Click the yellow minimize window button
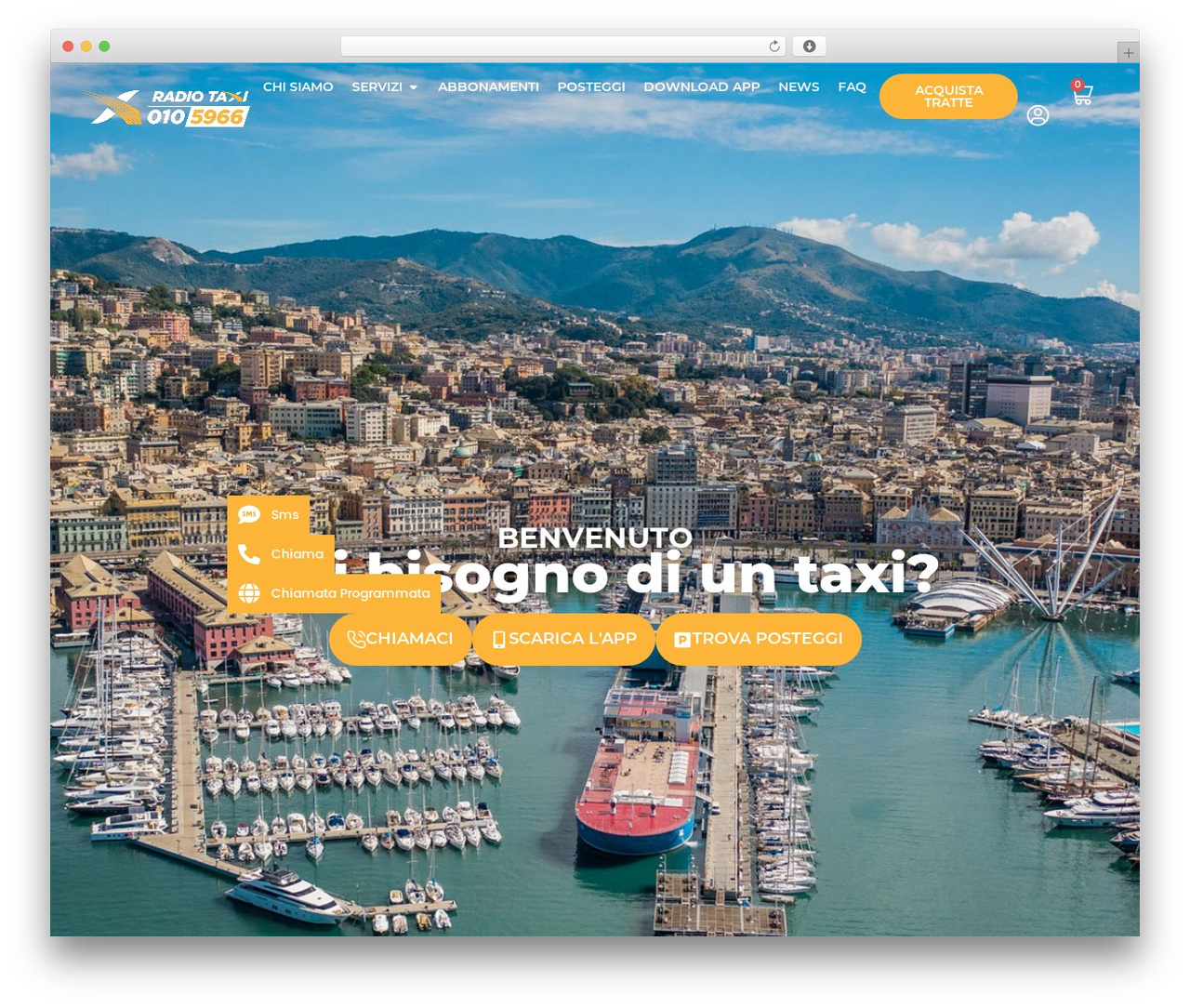Screen dimensions: 1190x1008 pos(86,46)
